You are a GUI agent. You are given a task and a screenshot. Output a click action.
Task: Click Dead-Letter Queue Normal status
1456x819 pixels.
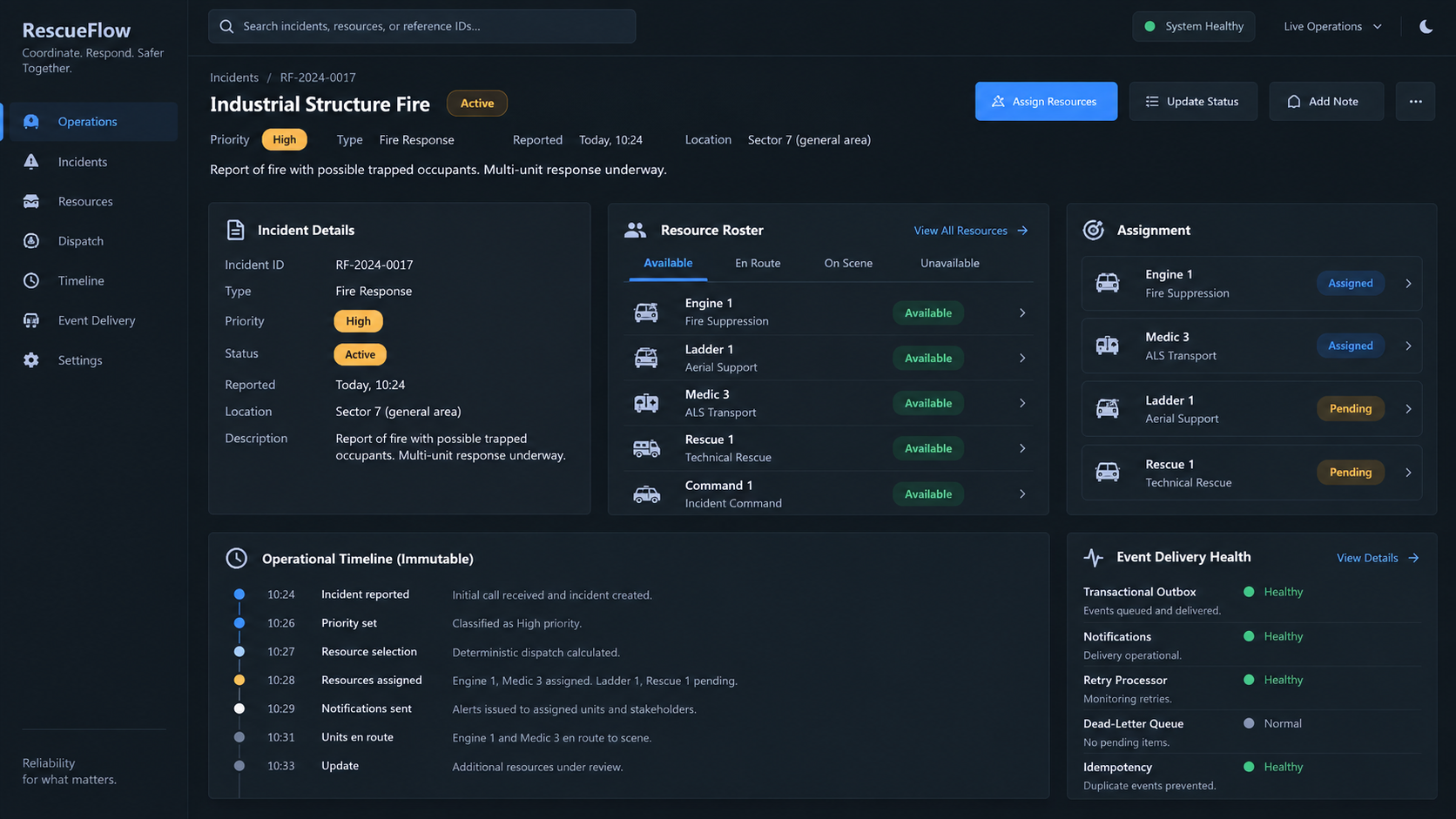pos(1273,723)
